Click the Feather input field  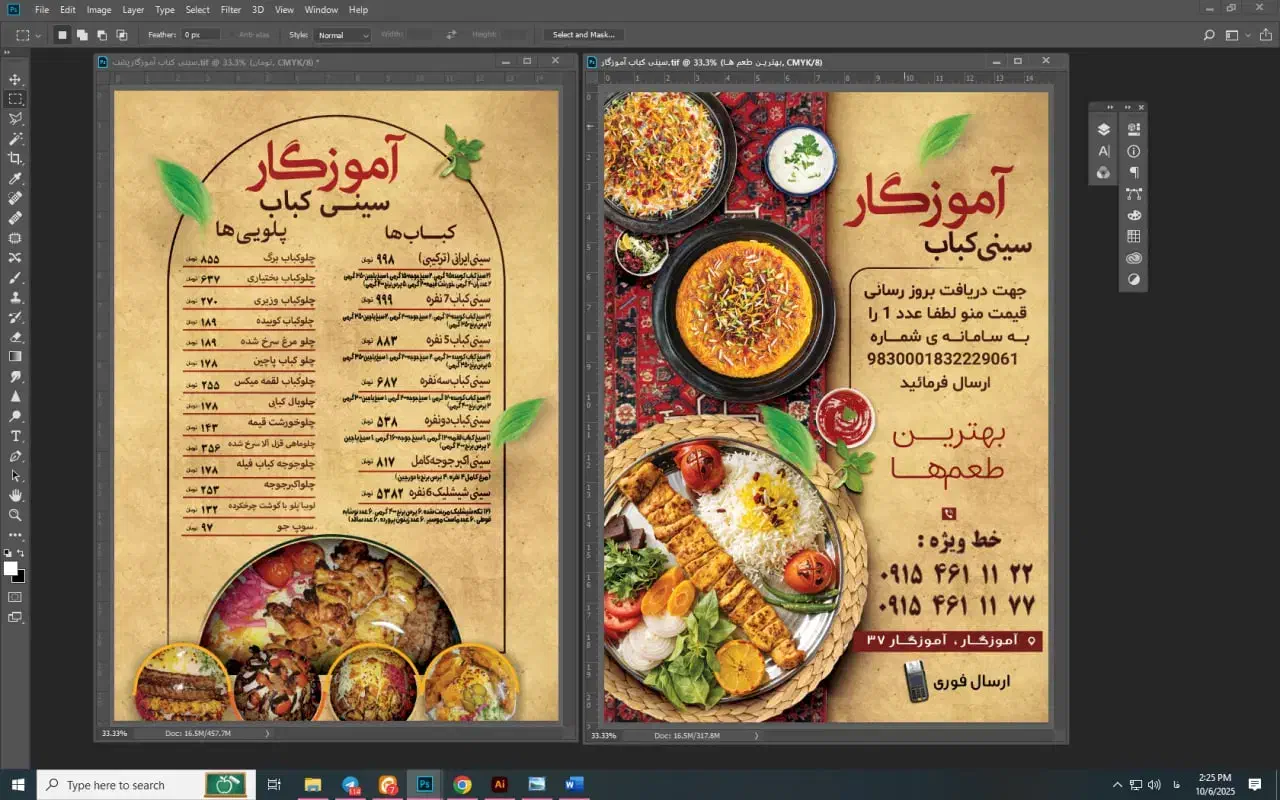coord(200,35)
